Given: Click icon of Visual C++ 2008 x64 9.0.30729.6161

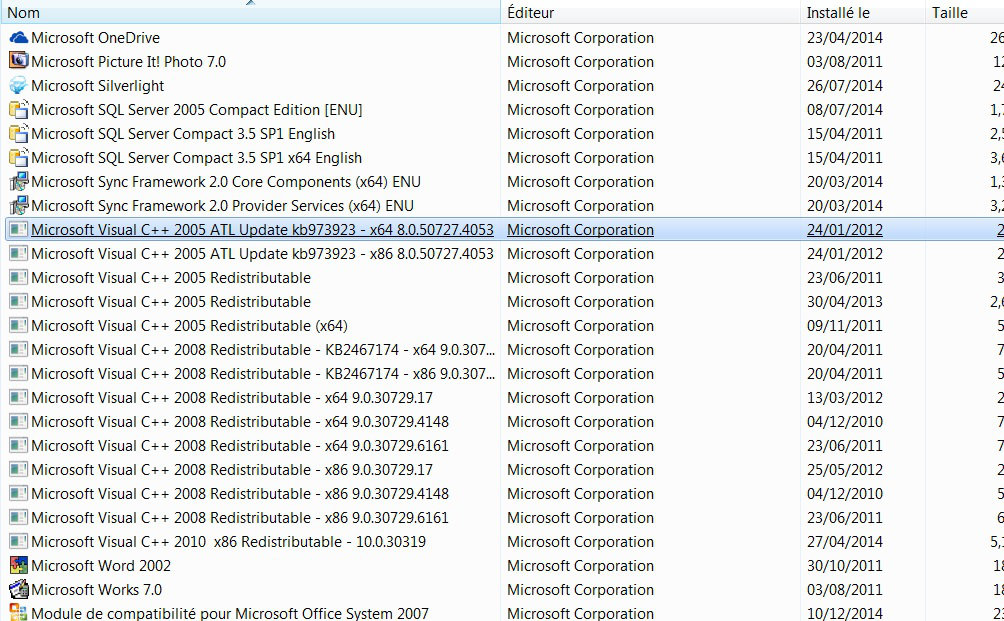Looking at the screenshot, I should [x=19, y=446].
